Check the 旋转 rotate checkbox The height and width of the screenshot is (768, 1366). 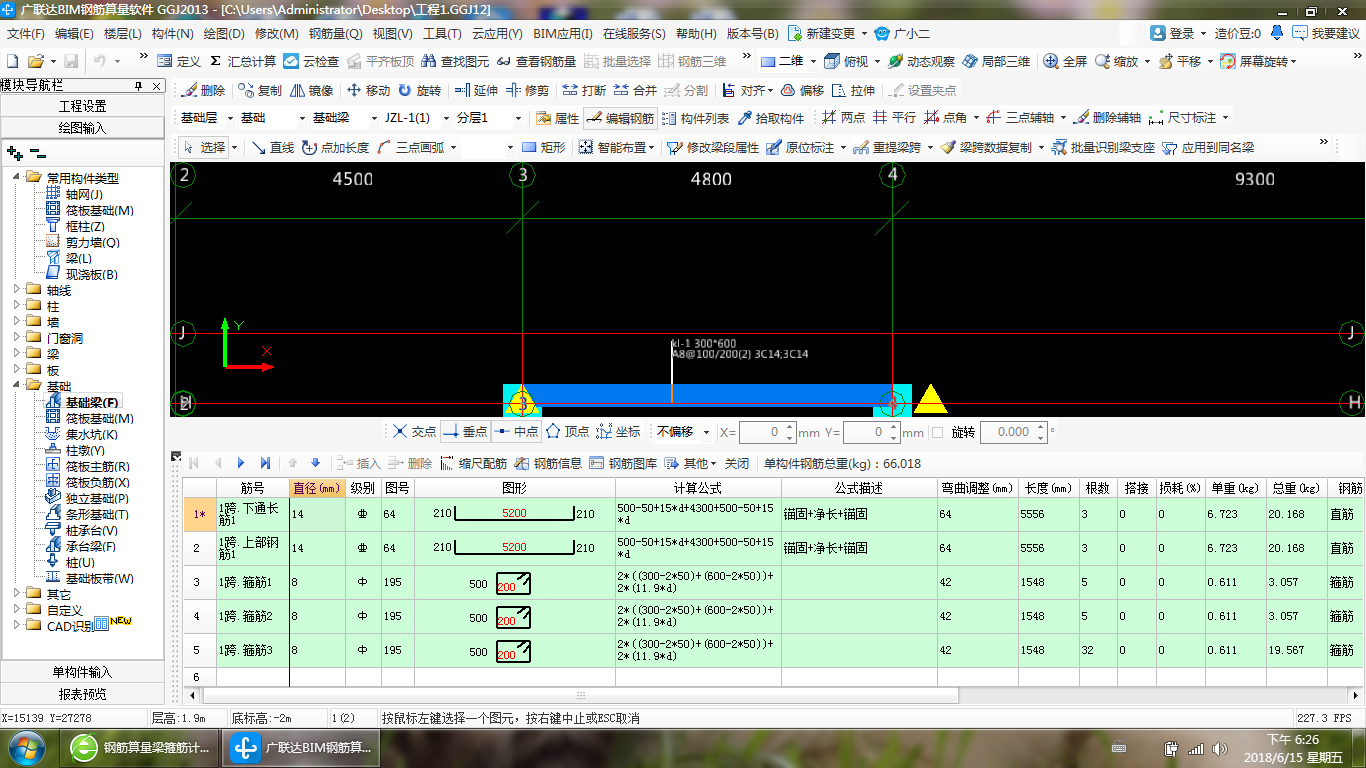pyautogui.click(x=937, y=432)
